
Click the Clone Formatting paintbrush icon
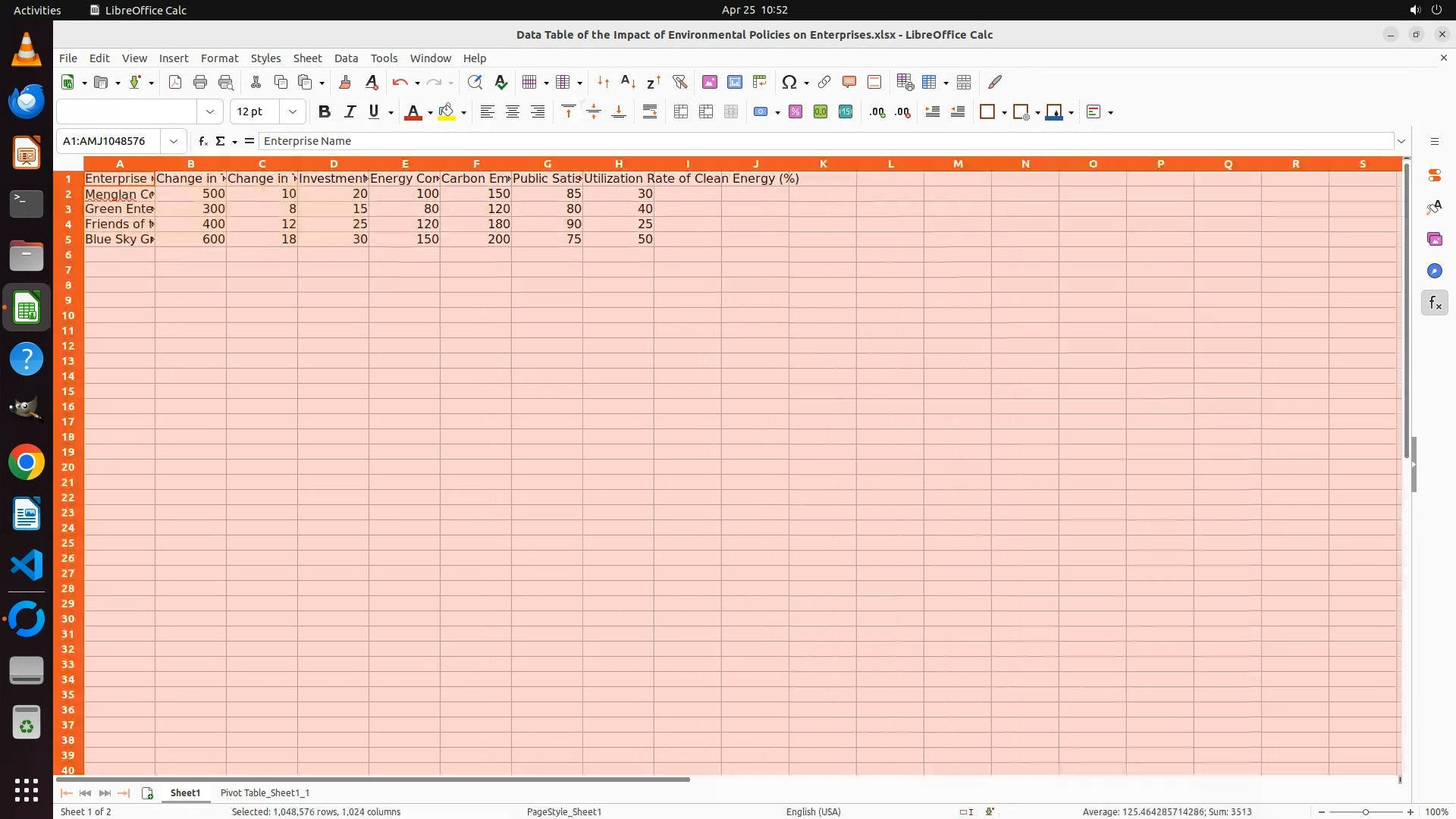tap(344, 82)
